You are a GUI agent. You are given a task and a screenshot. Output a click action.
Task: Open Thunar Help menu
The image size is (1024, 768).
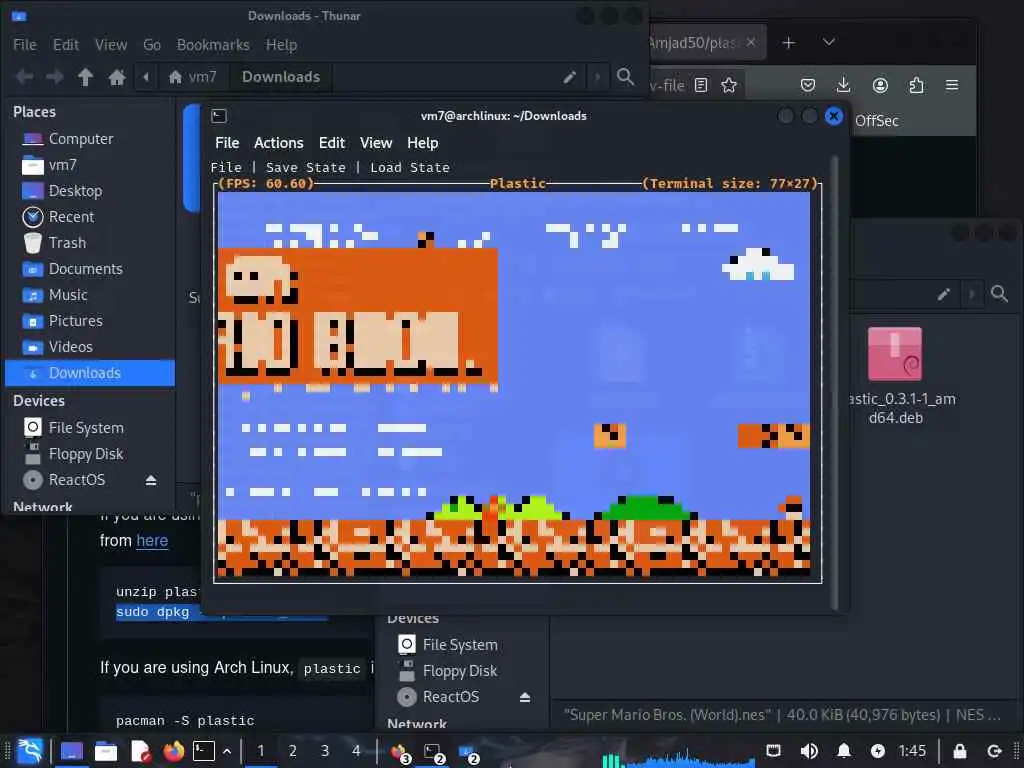[281, 44]
